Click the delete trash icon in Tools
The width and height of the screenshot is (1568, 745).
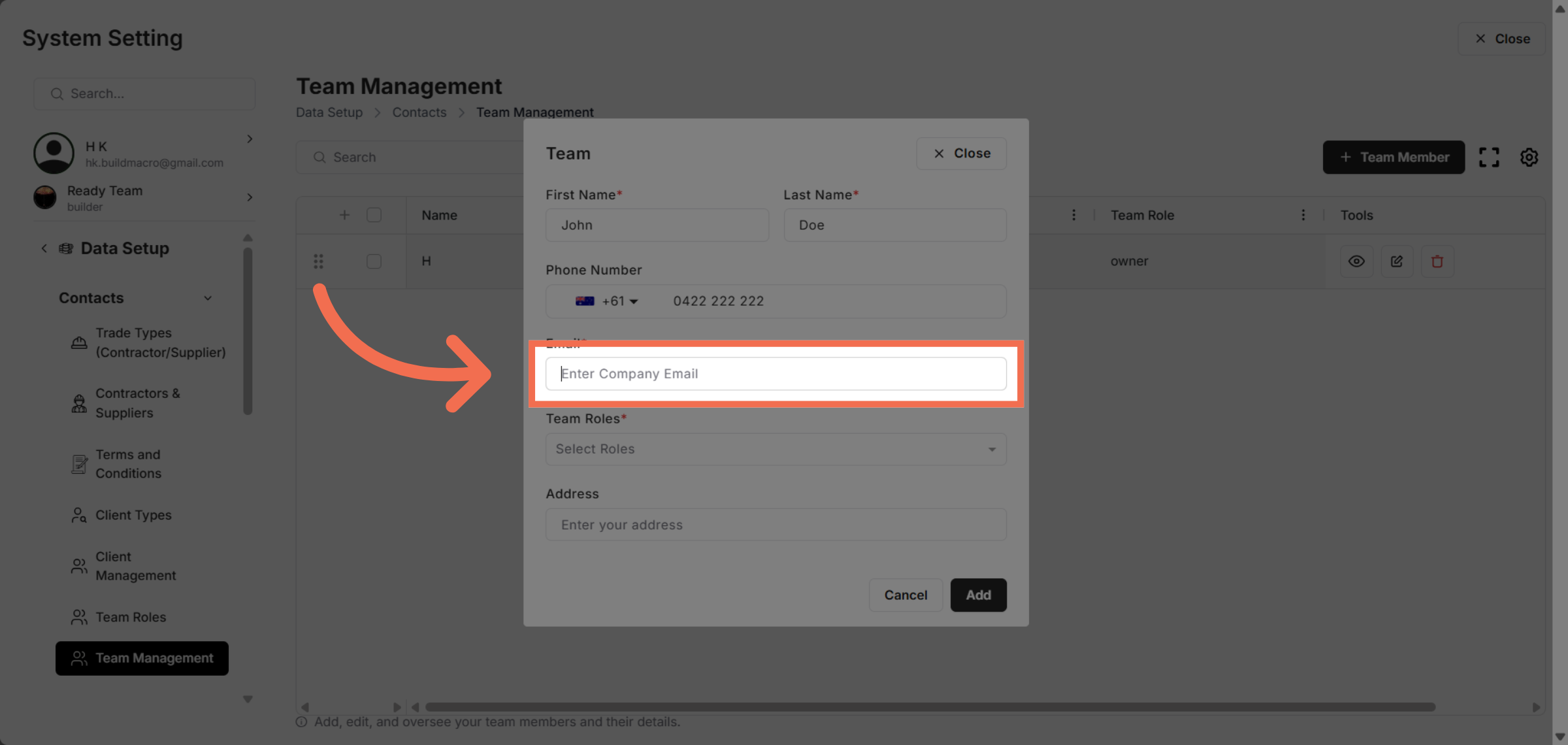point(1437,261)
